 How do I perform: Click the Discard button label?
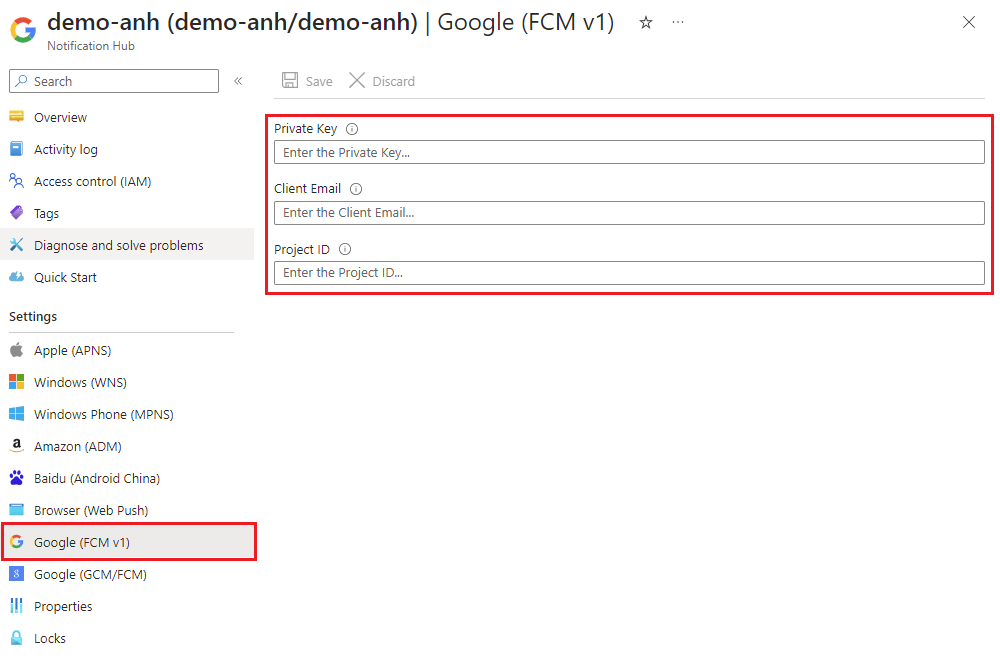tap(393, 82)
